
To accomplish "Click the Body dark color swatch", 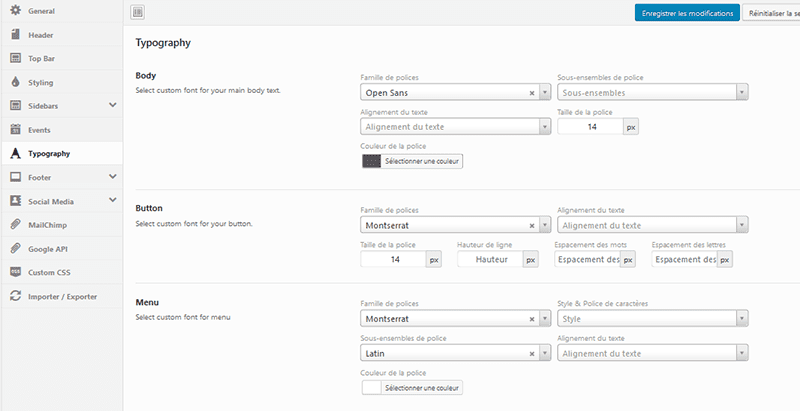I will point(371,161).
